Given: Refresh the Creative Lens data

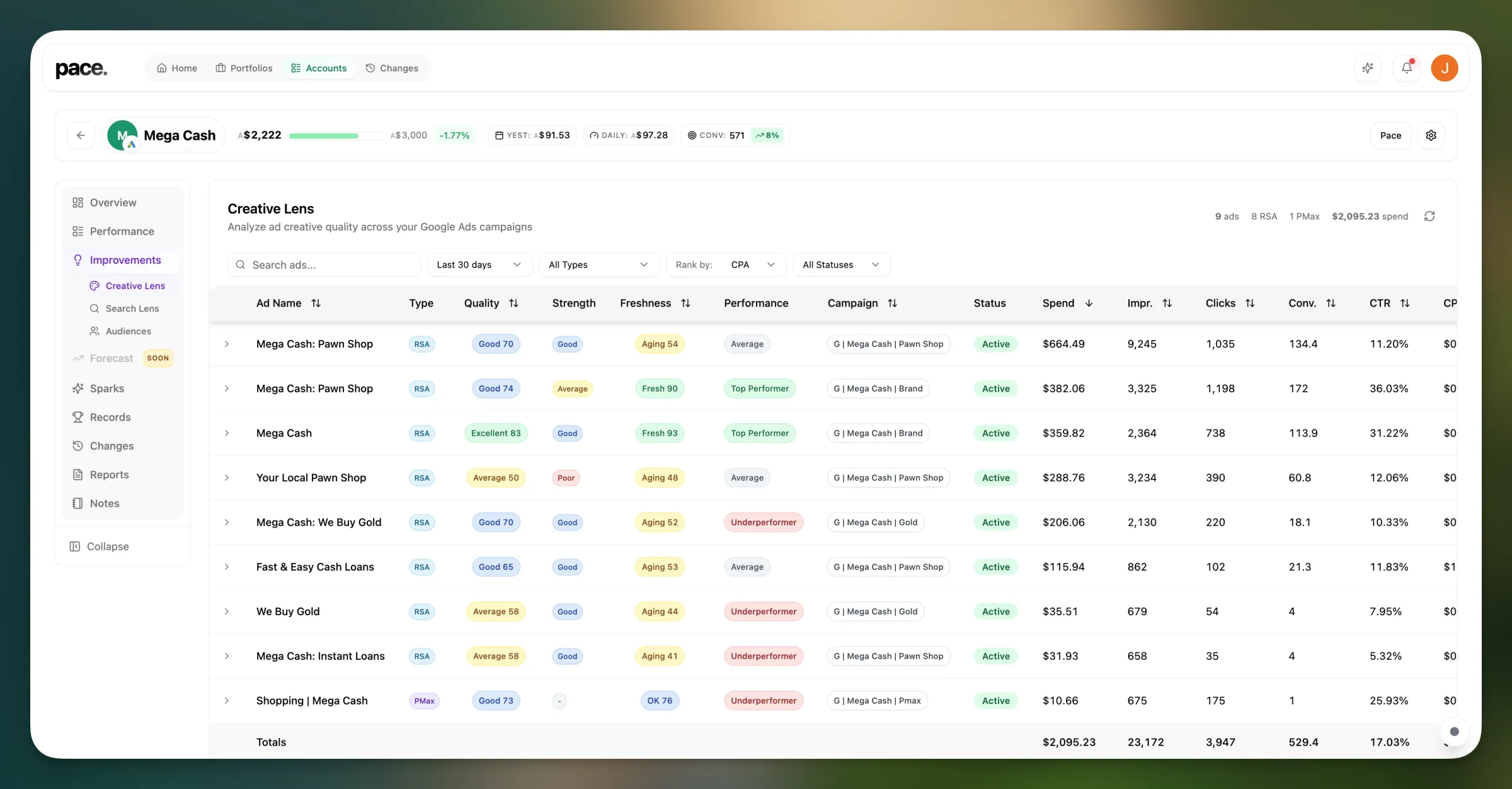Looking at the screenshot, I should coord(1429,216).
